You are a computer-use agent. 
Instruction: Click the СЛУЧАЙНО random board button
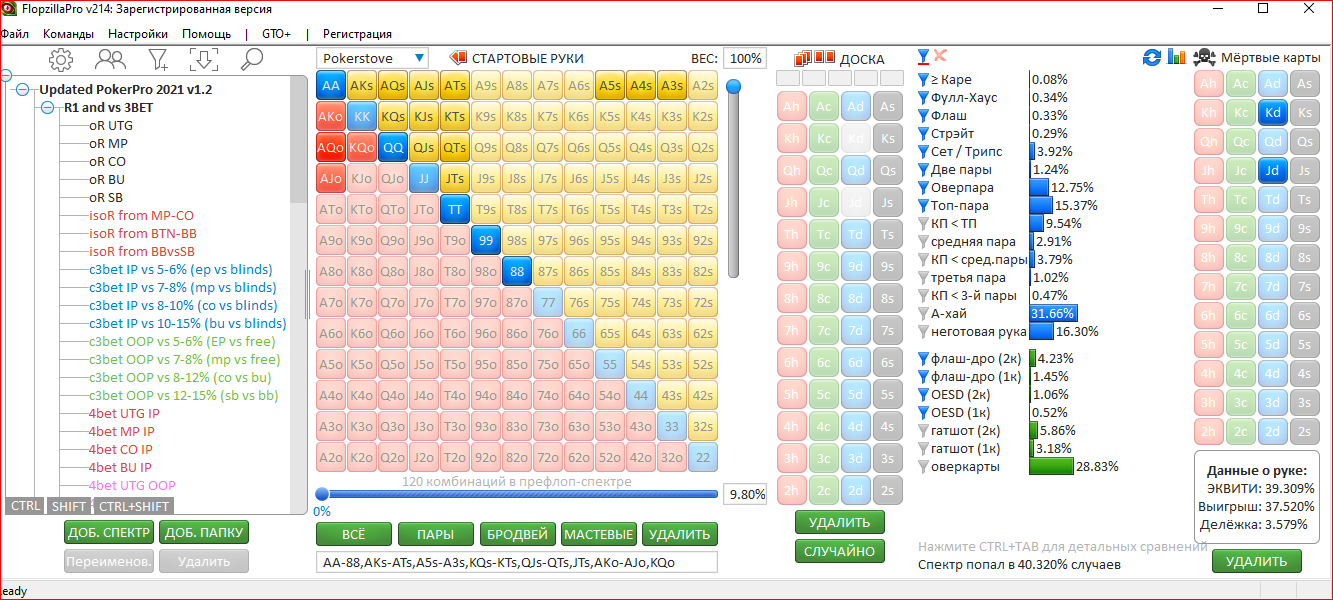[x=840, y=551]
